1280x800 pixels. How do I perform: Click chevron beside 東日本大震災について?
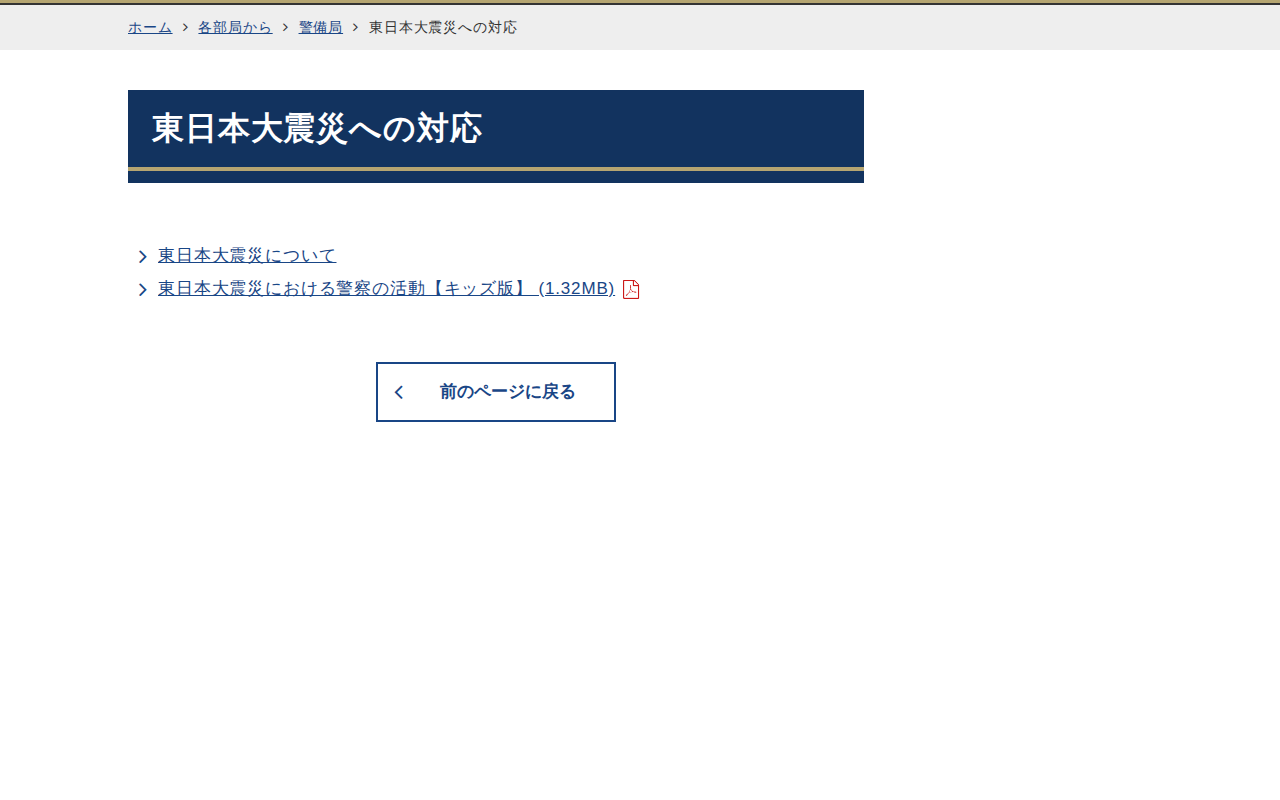(x=142, y=257)
